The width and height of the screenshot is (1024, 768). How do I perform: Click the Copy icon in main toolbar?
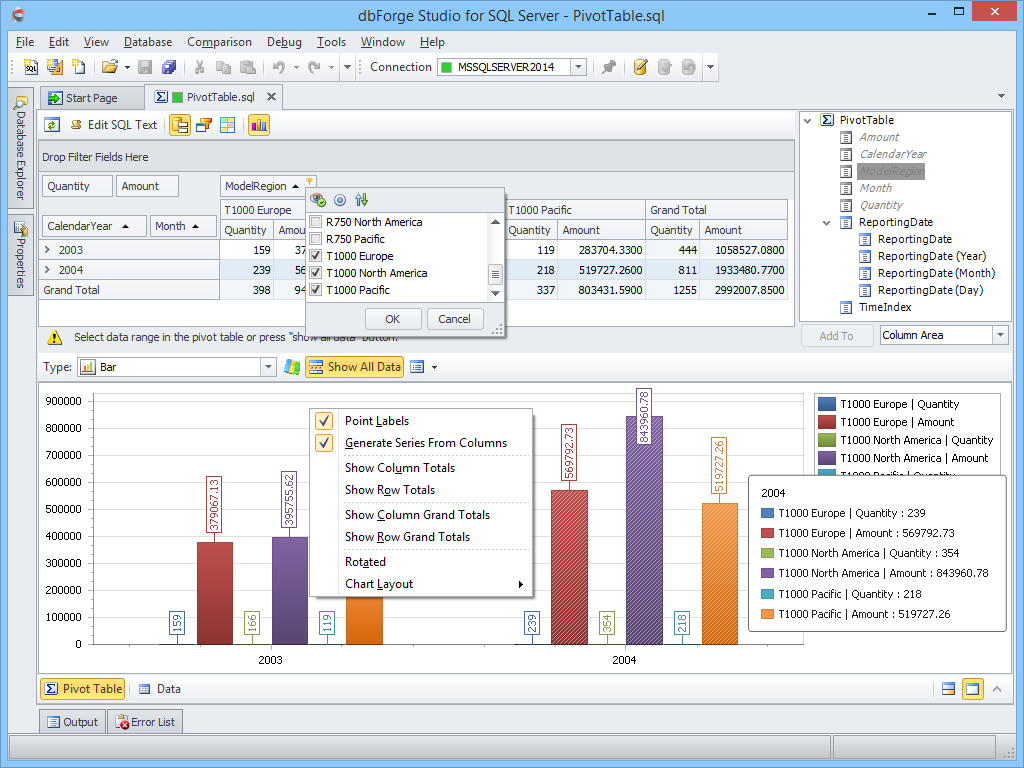coord(223,67)
